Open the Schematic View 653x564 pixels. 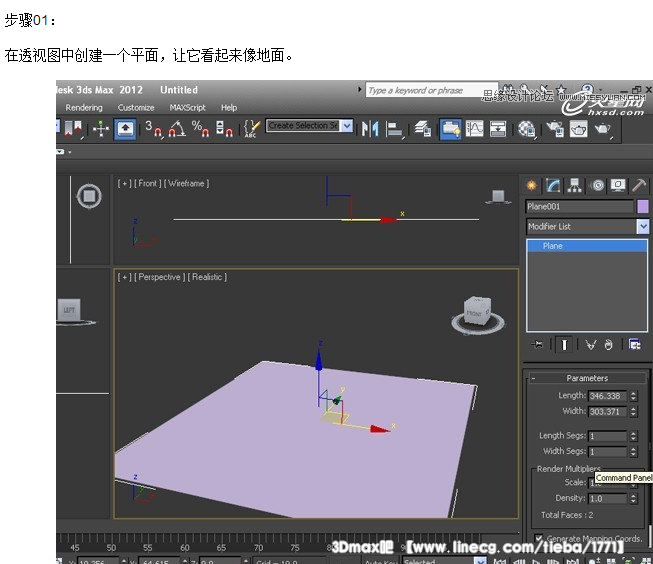[x=498, y=129]
